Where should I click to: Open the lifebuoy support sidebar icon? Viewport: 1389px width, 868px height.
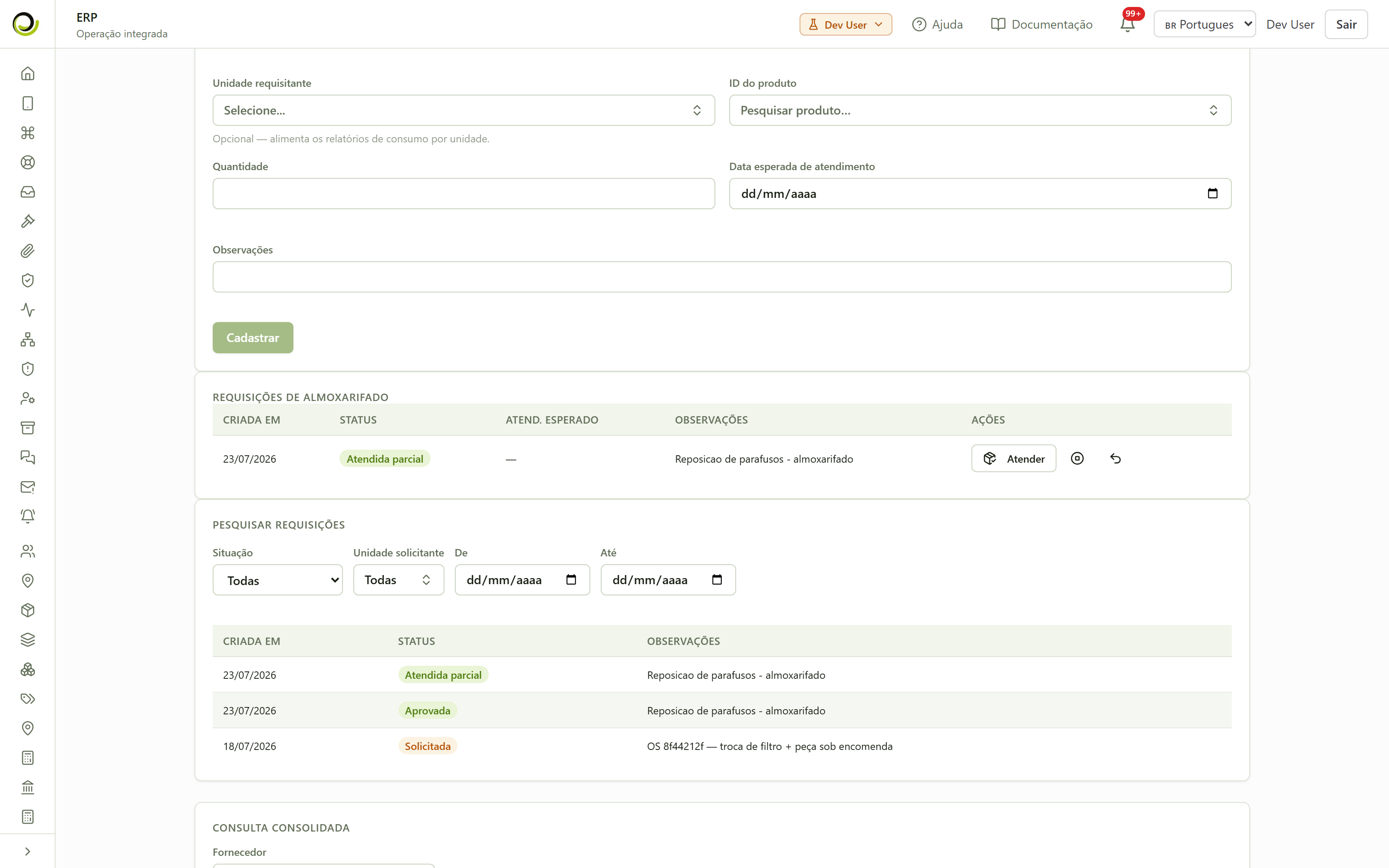27,162
